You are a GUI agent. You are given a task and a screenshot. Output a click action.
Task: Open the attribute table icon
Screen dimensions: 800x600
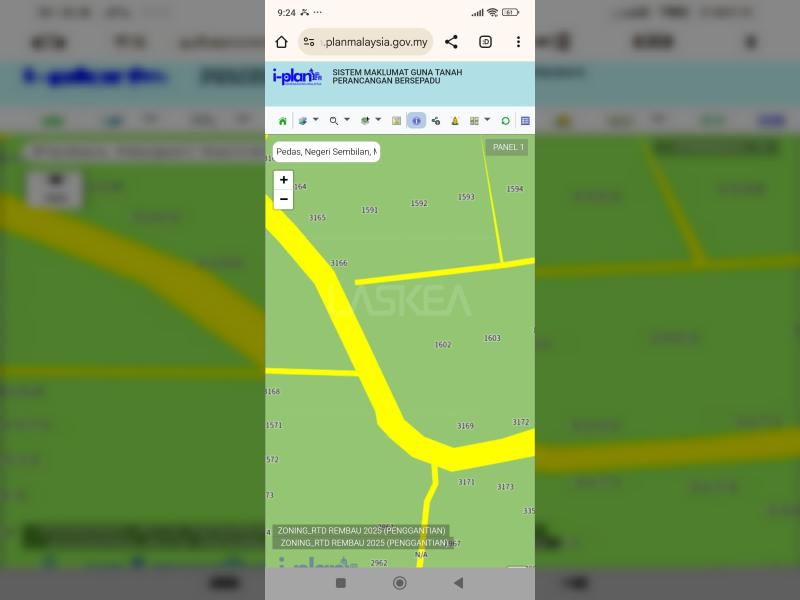tap(525, 121)
